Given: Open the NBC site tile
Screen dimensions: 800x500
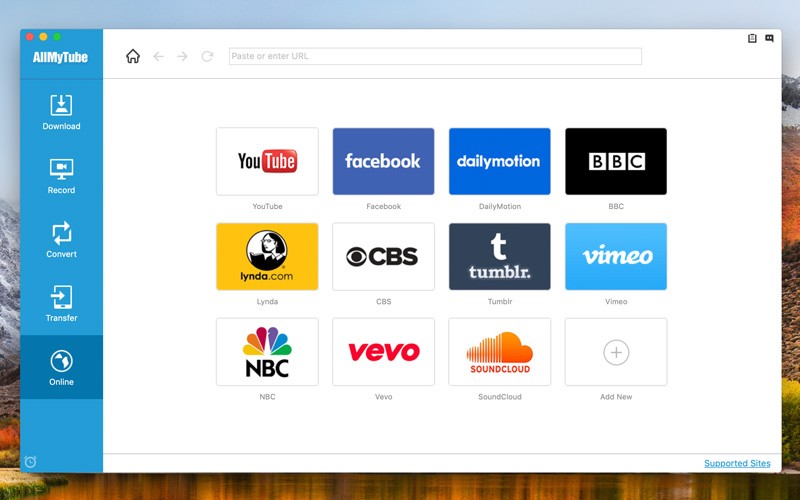Looking at the screenshot, I should point(267,352).
